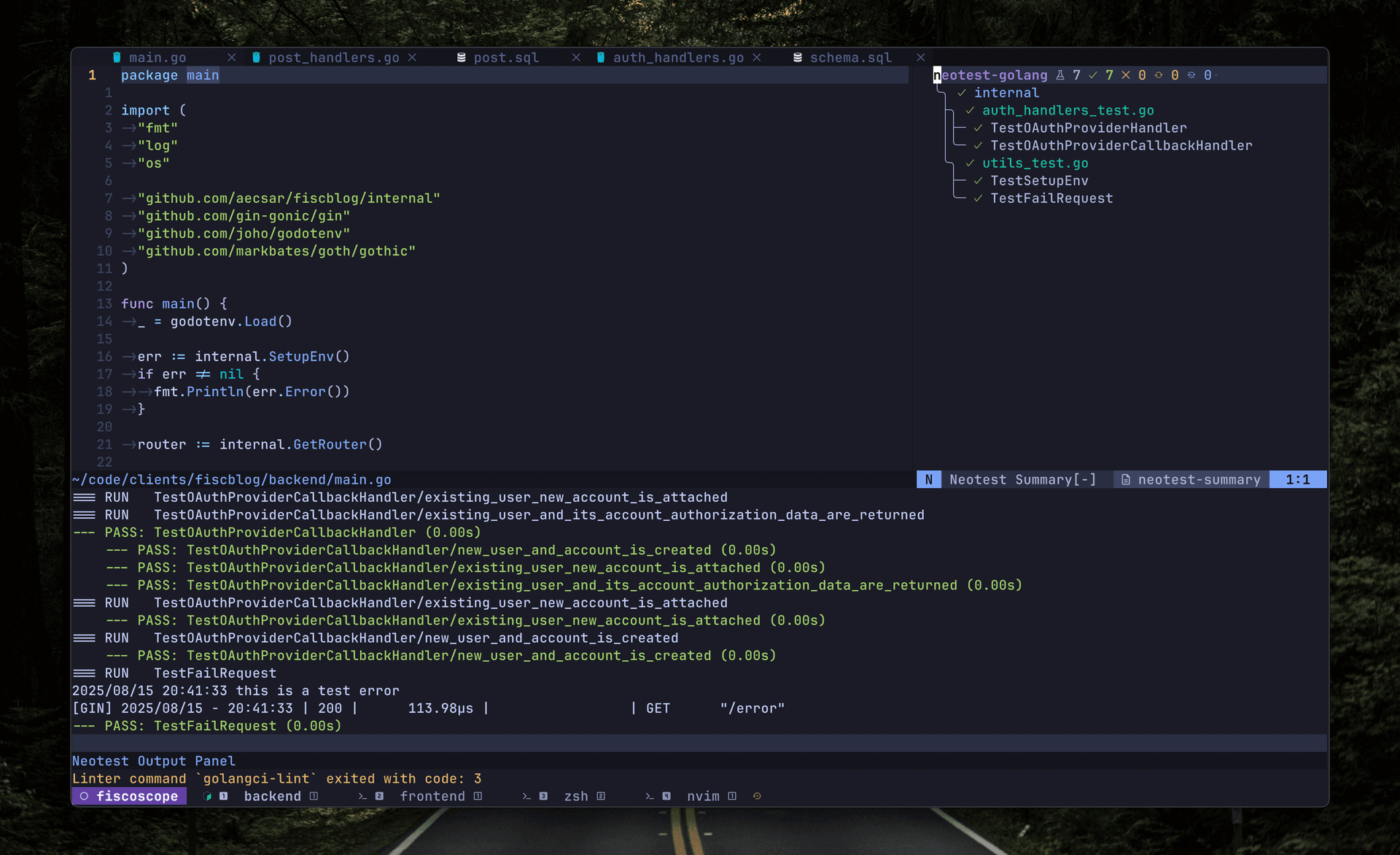
Task: Click the Neotest Output Panel label
Action: 154,761
